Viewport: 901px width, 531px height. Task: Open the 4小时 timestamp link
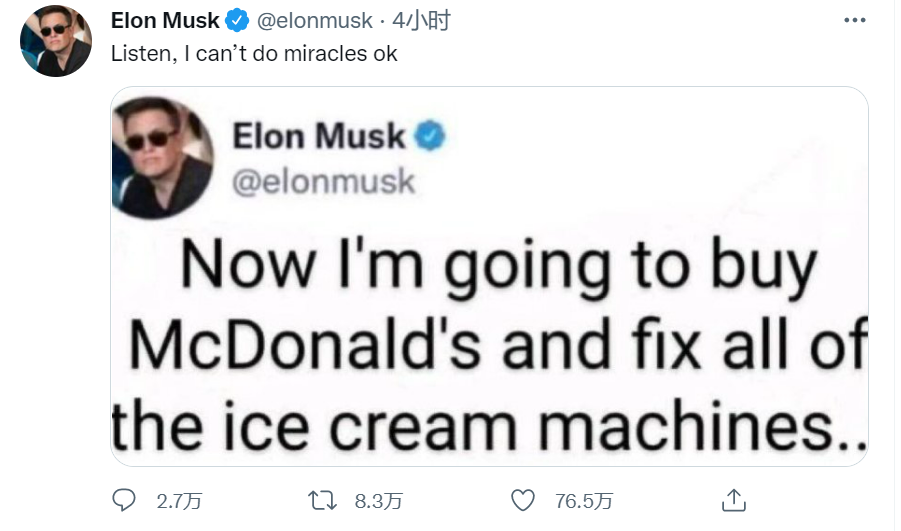coord(421,21)
